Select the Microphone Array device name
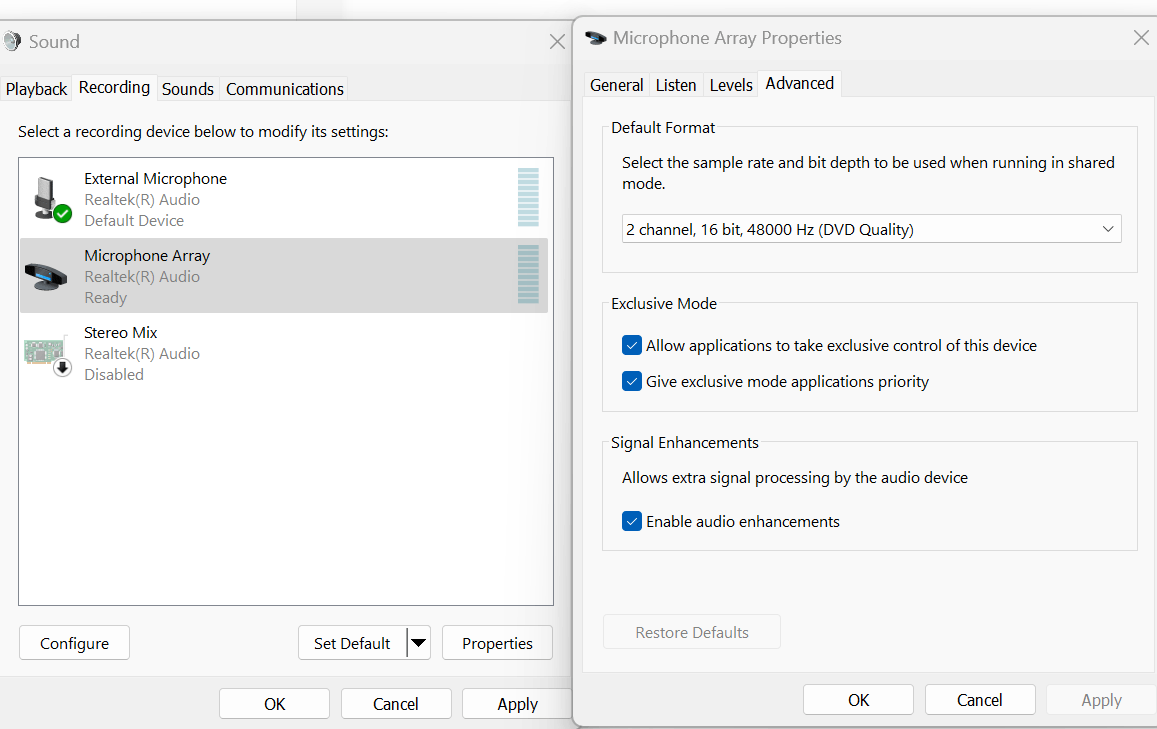This screenshot has height=729, width=1157. pyautogui.click(x=147, y=256)
